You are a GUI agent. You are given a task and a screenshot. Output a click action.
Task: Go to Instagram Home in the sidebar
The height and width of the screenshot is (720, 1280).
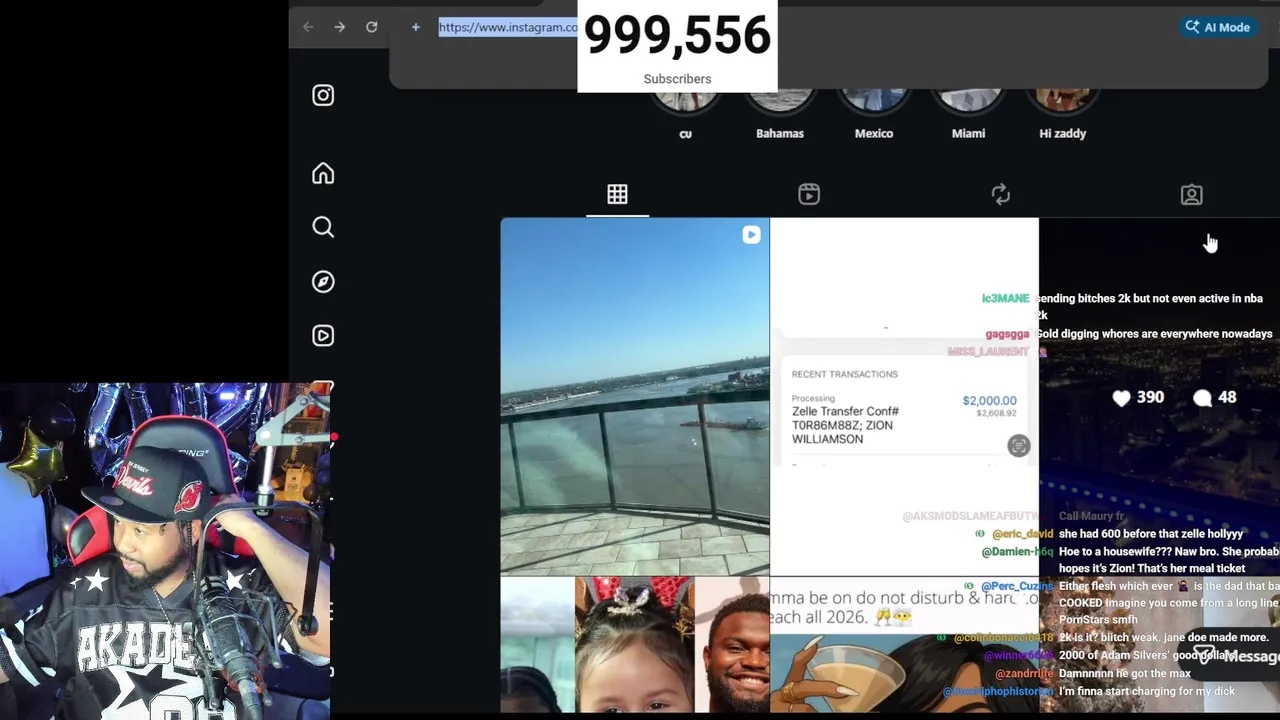[323, 174]
